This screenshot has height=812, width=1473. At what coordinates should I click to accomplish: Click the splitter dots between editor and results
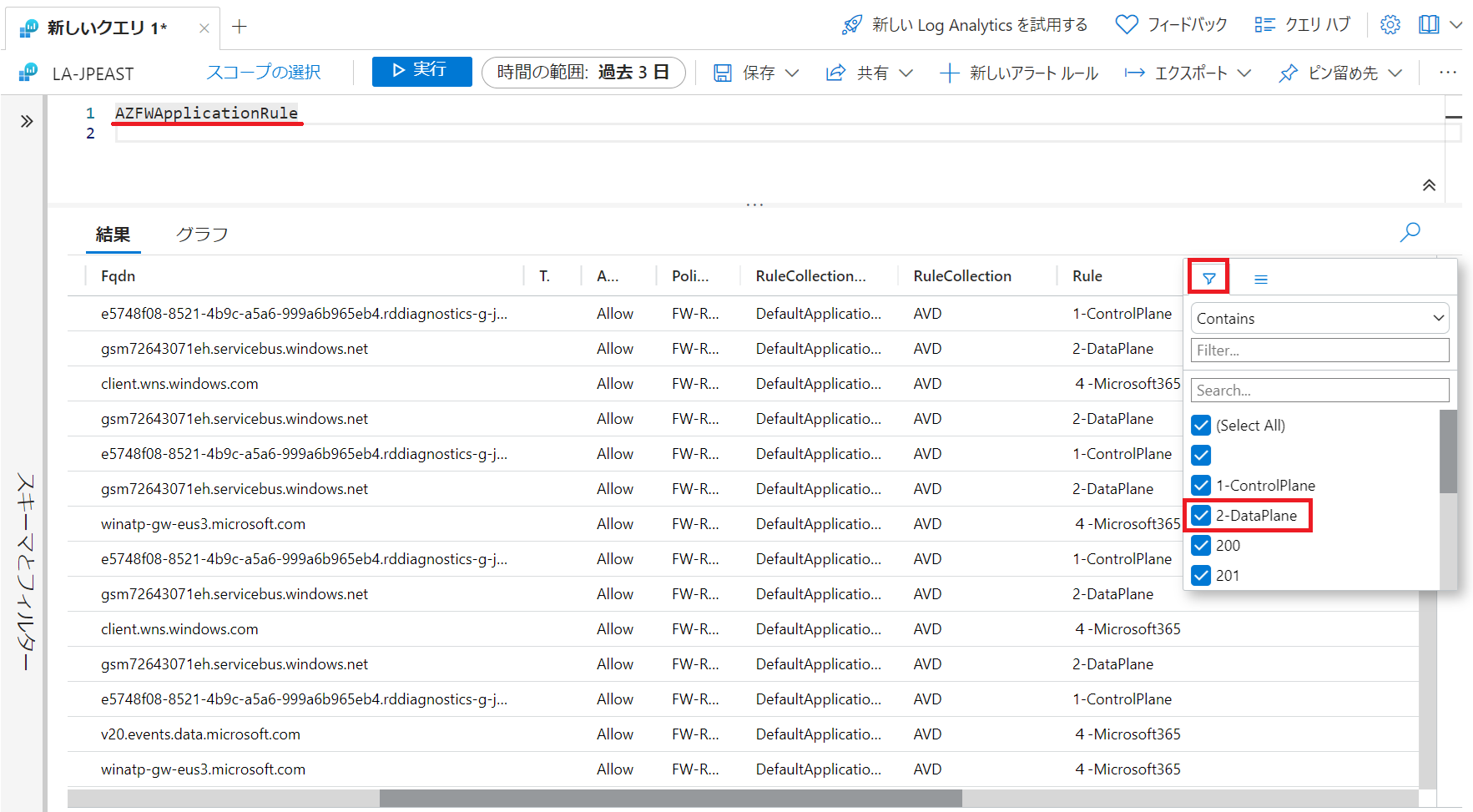click(x=754, y=204)
